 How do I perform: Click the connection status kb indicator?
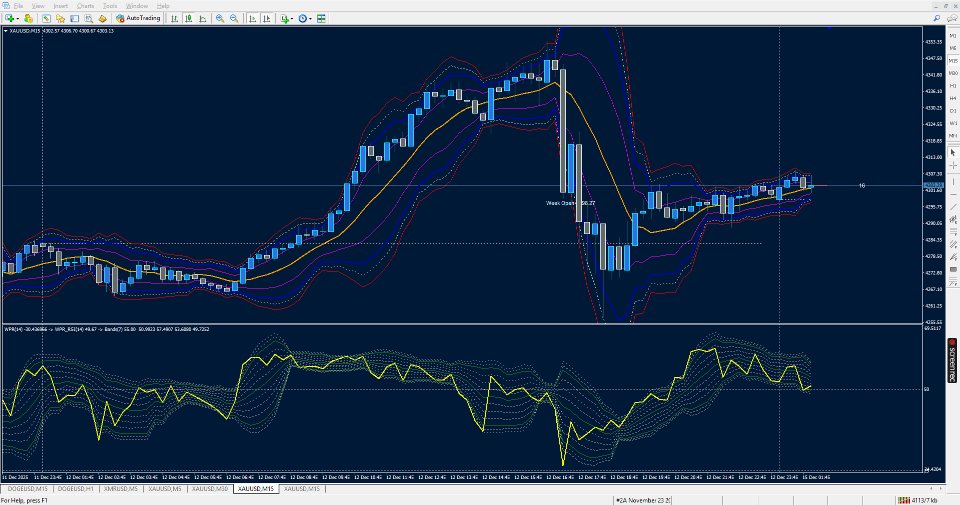[x=917, y=500]
